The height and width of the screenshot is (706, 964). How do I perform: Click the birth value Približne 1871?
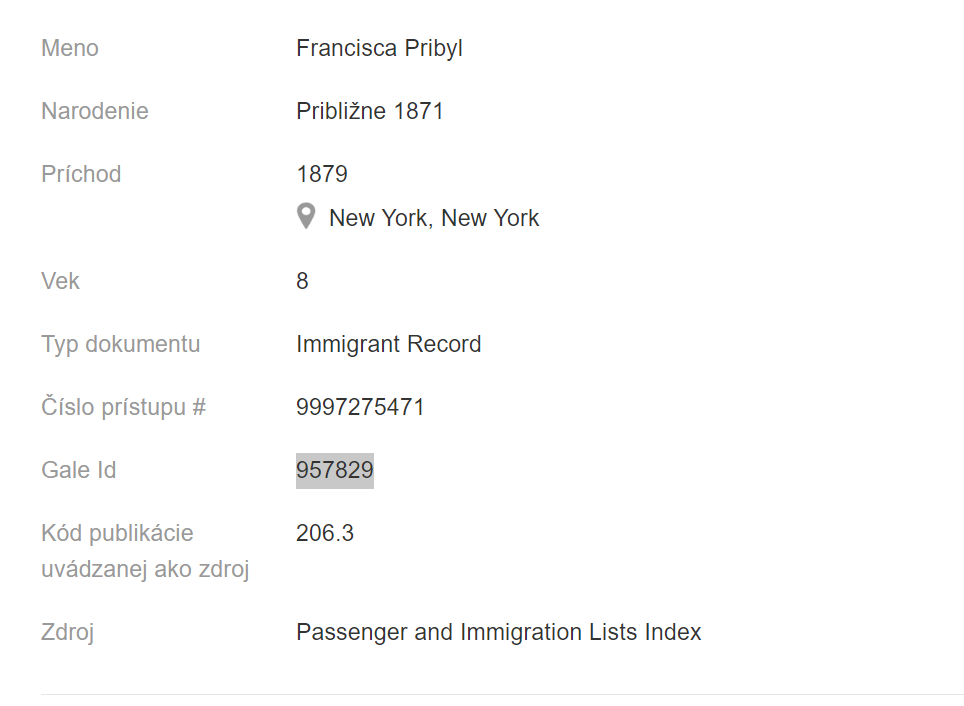[x=369, y=111]
